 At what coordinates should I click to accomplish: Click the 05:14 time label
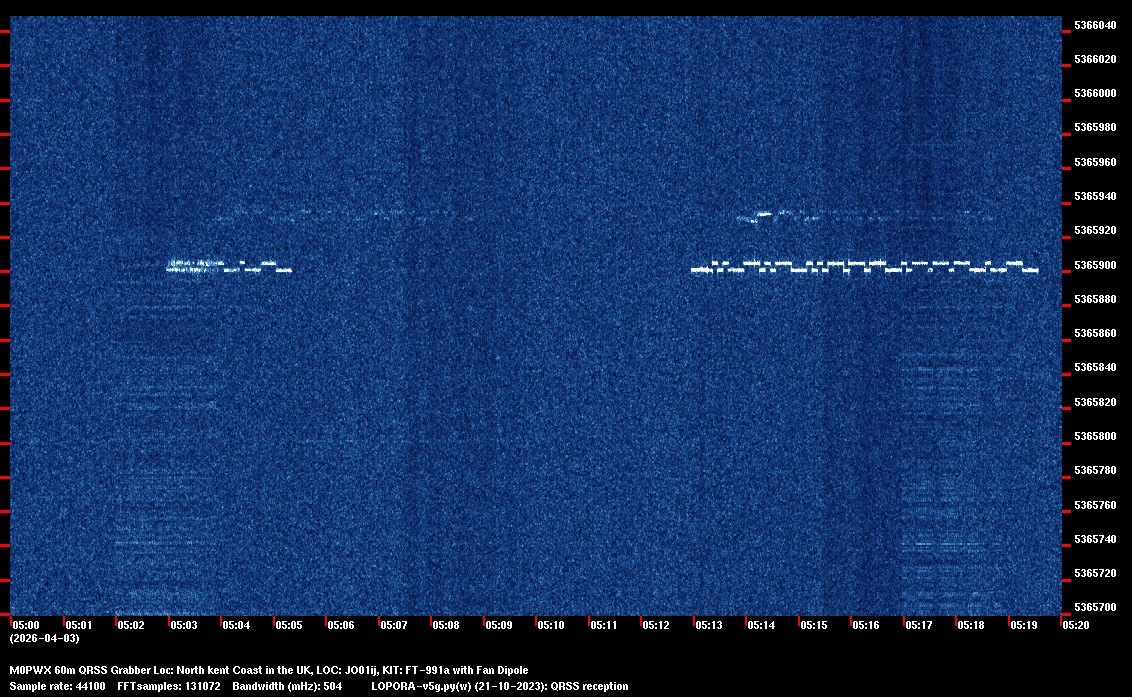point(761,625)
